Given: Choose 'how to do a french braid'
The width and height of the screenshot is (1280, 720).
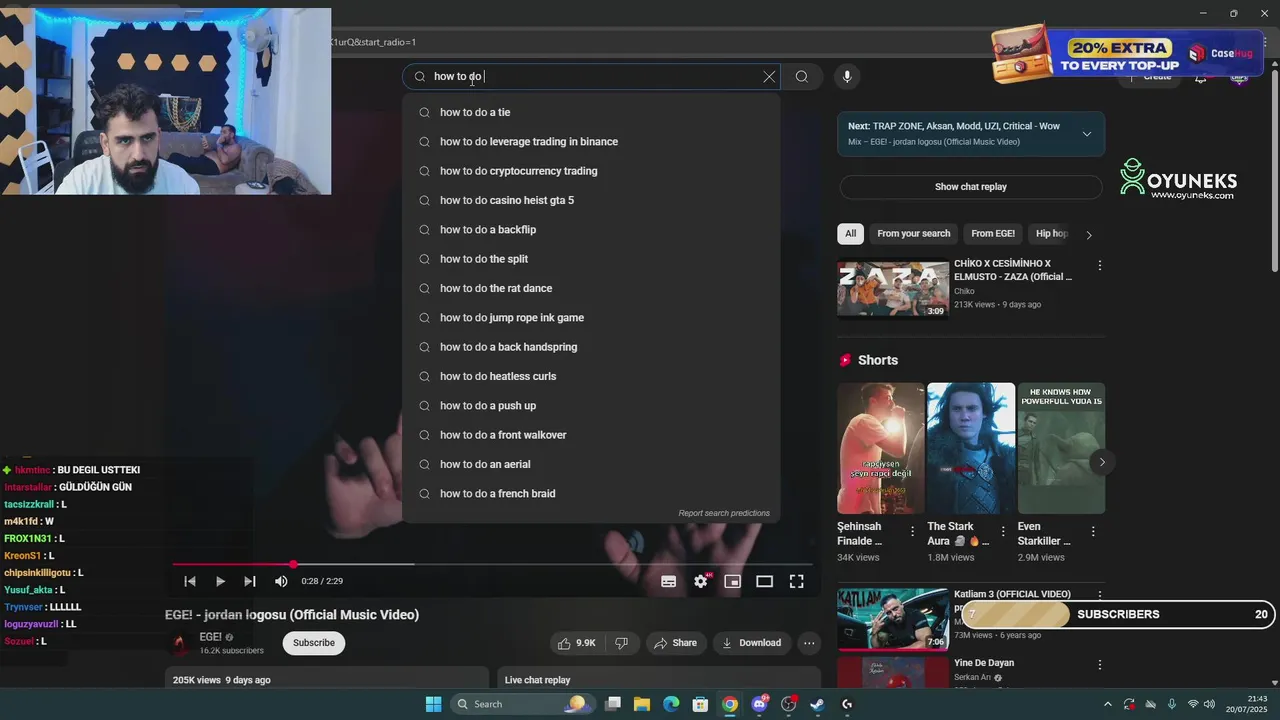Looking at the screenshot, I should (591, 494).
